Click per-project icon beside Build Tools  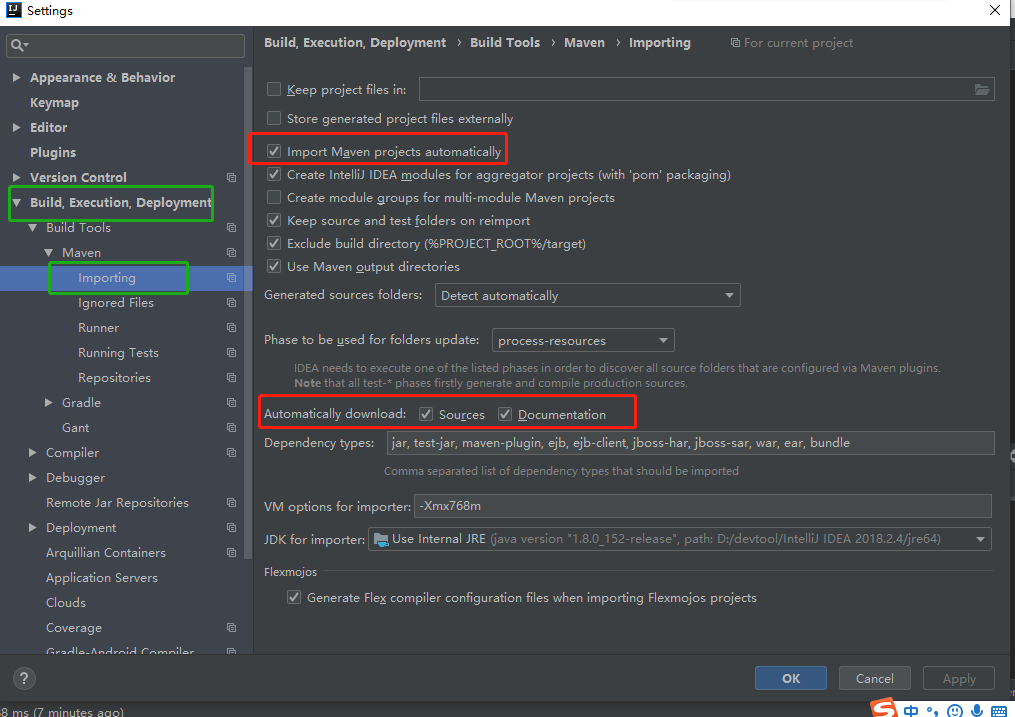(x=231, y=228)
